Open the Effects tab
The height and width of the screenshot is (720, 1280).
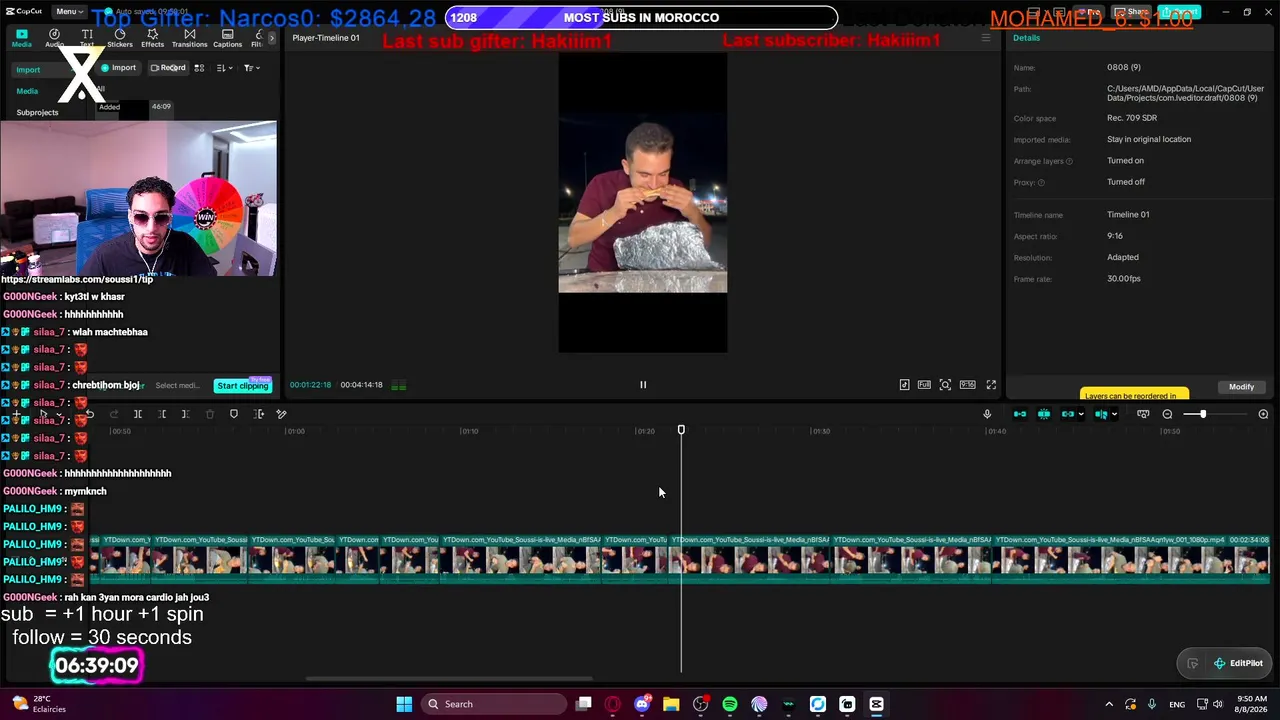(x=152, y=38)
